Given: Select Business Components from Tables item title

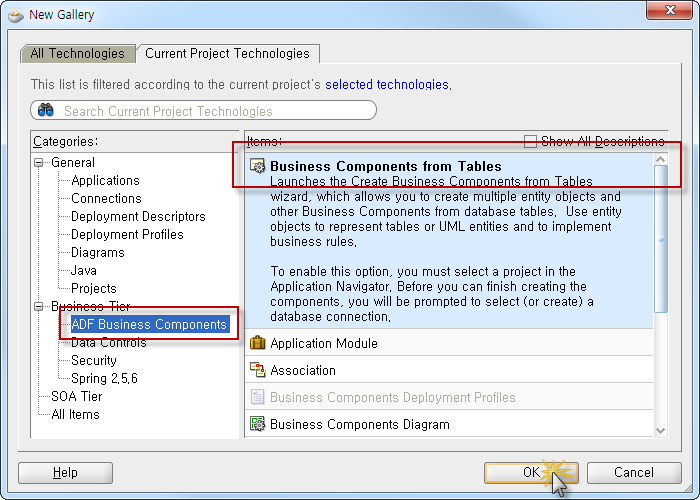Looking at the screenshot, I should click(x=386, y=166).
